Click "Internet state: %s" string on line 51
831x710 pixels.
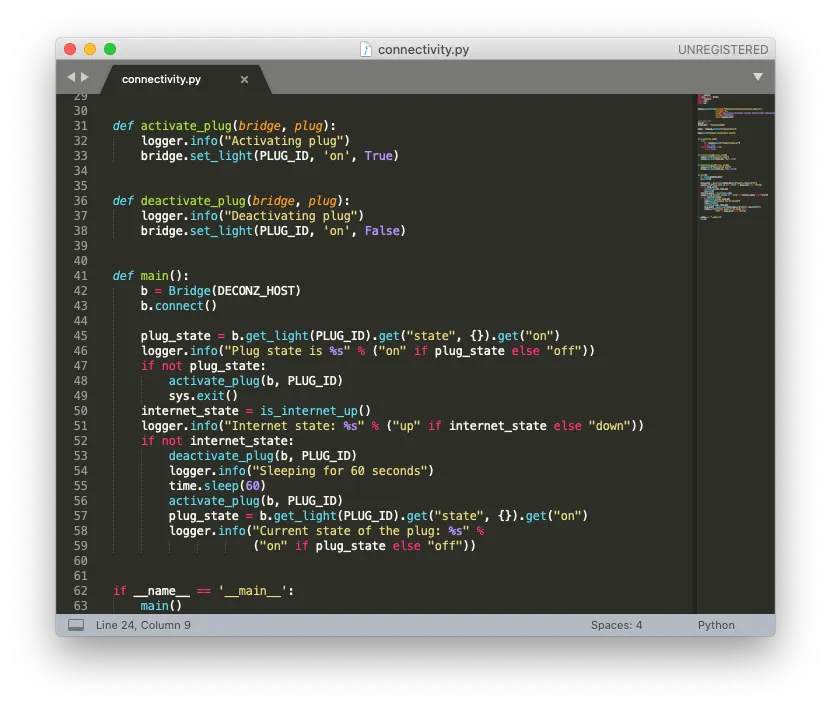click(294, 427)
